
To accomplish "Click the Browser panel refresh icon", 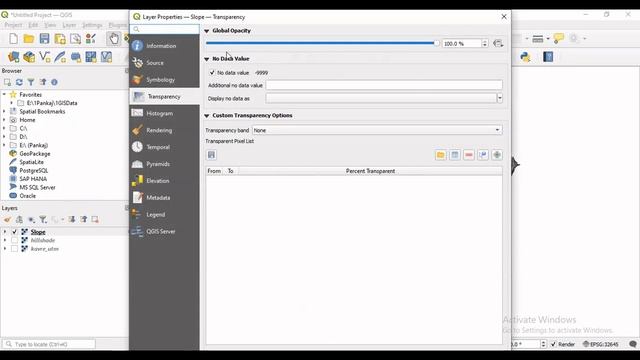I will coord(19,82).
